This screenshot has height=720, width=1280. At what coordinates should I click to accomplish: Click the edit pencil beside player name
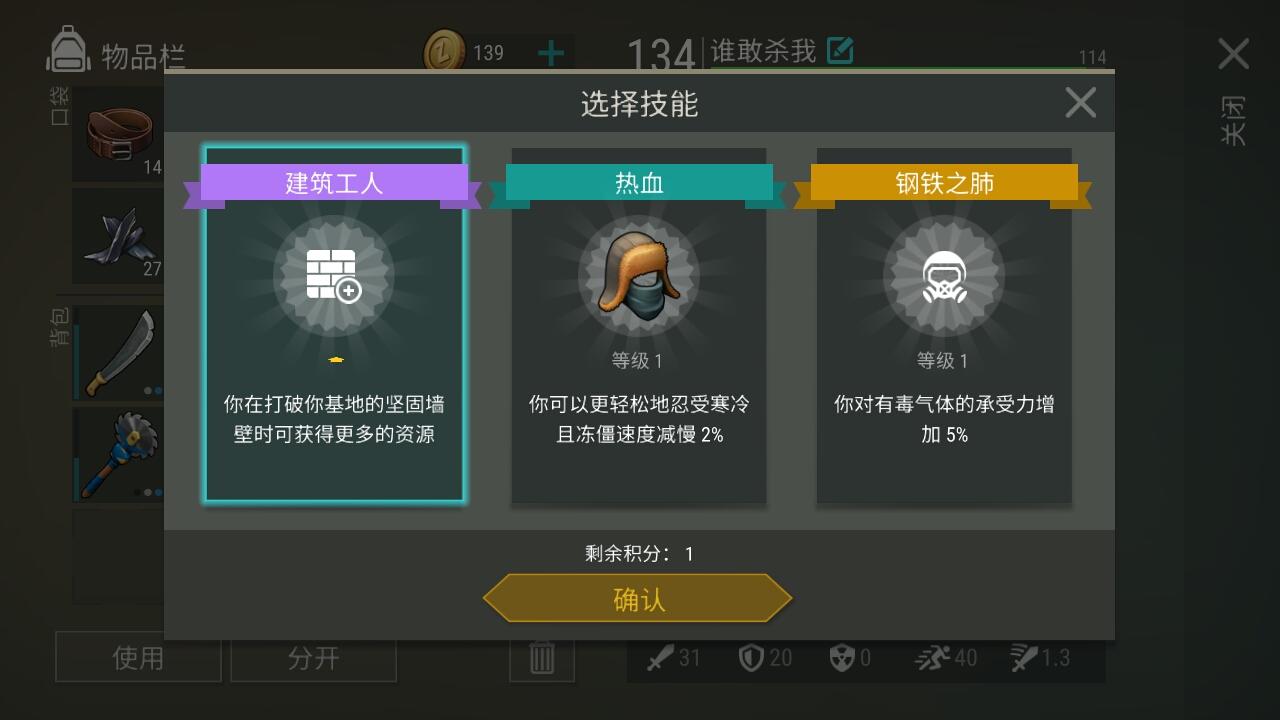840,50
